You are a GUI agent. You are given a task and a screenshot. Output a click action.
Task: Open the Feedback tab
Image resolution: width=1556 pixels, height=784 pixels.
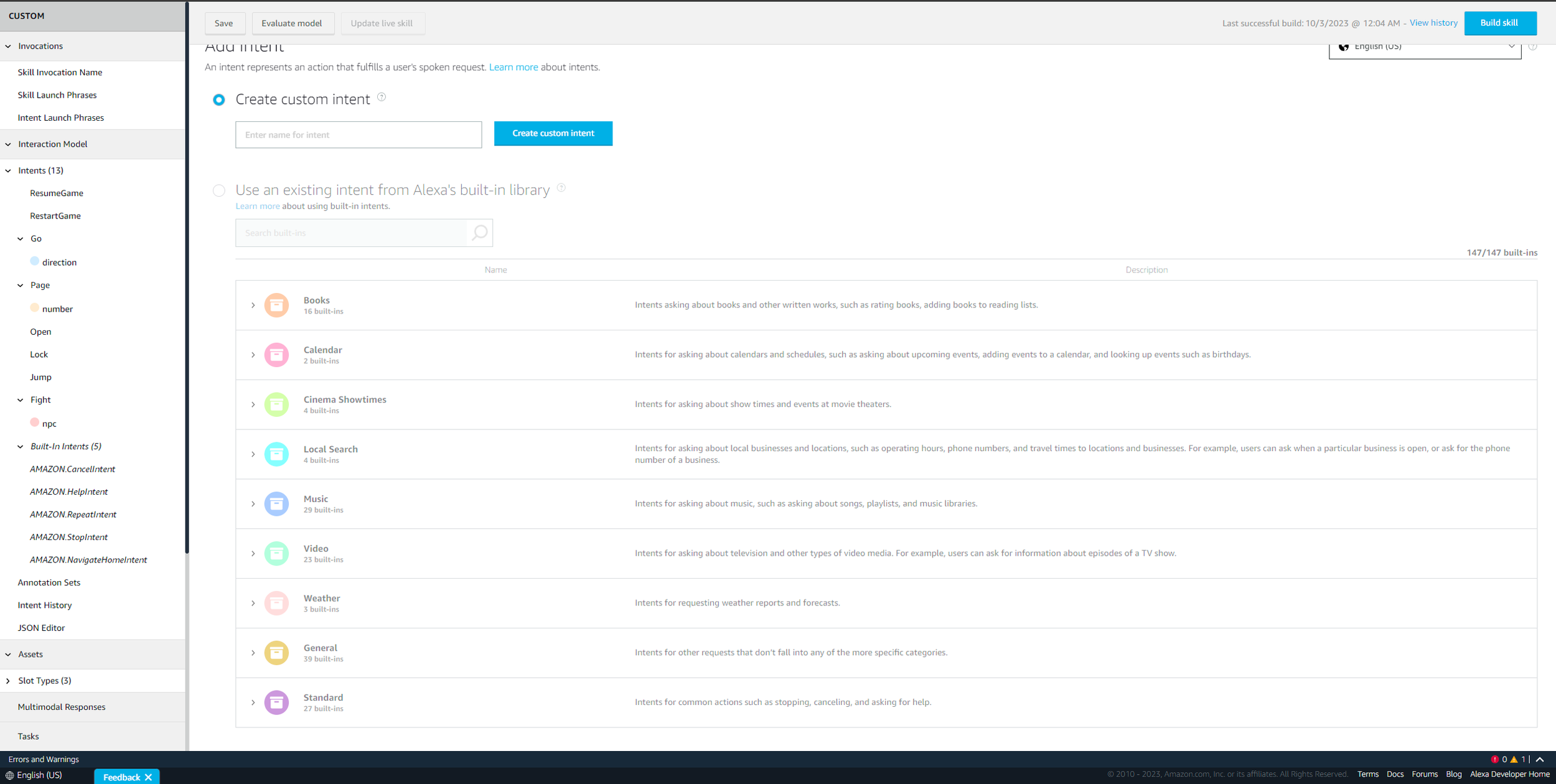(121, 777)
